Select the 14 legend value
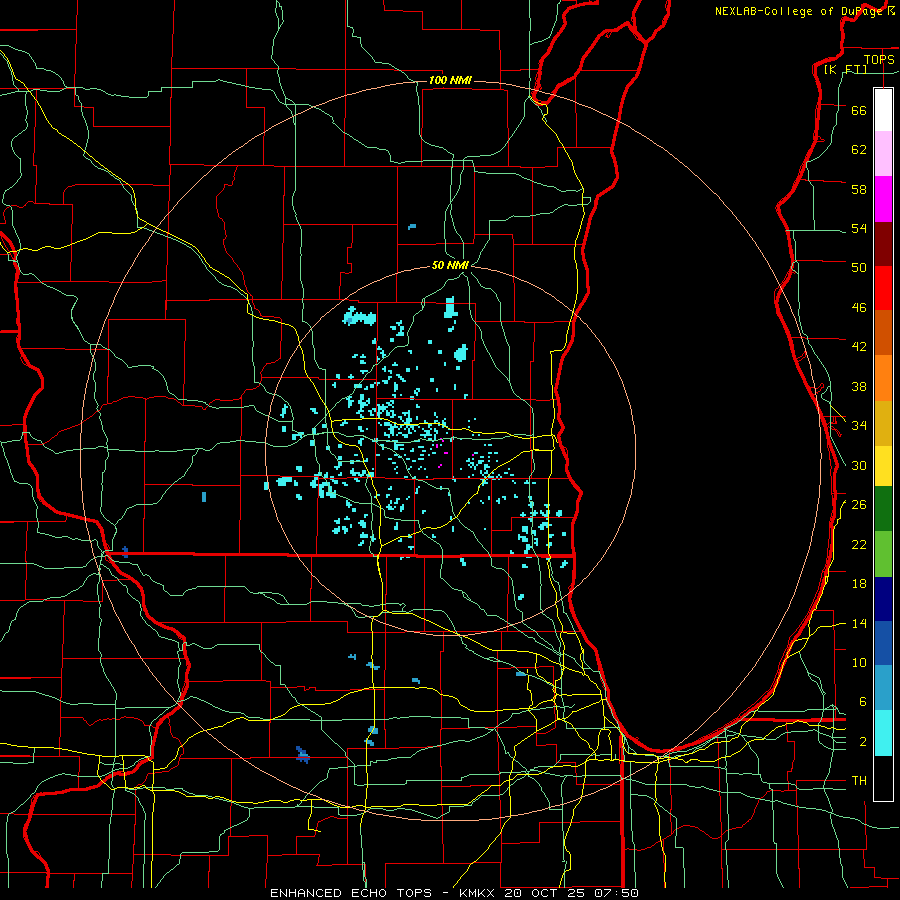 coord(859,623)
